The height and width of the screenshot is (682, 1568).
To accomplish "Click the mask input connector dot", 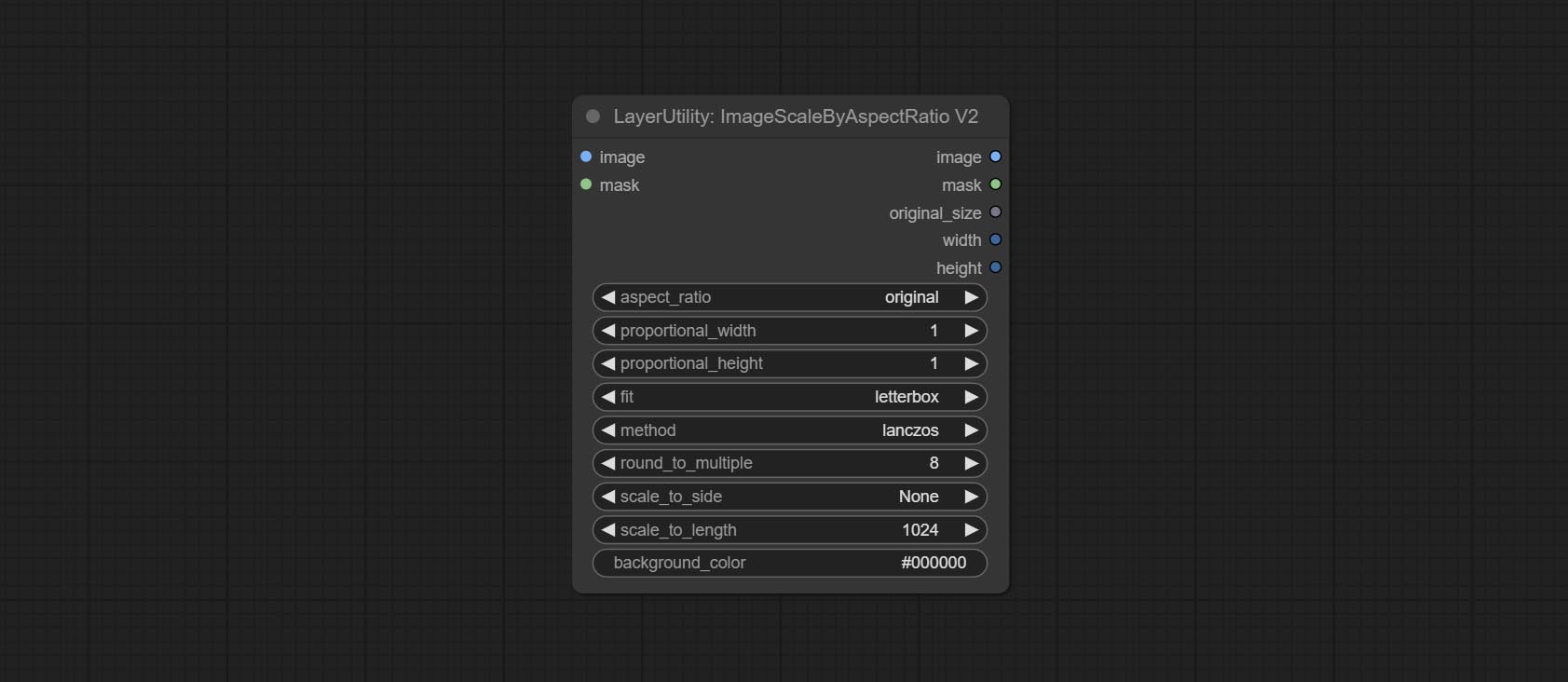I will point(586,184).
